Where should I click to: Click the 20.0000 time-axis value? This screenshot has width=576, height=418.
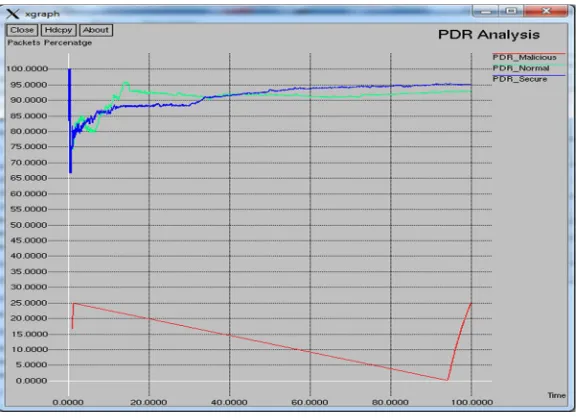[x=148, y=402]
